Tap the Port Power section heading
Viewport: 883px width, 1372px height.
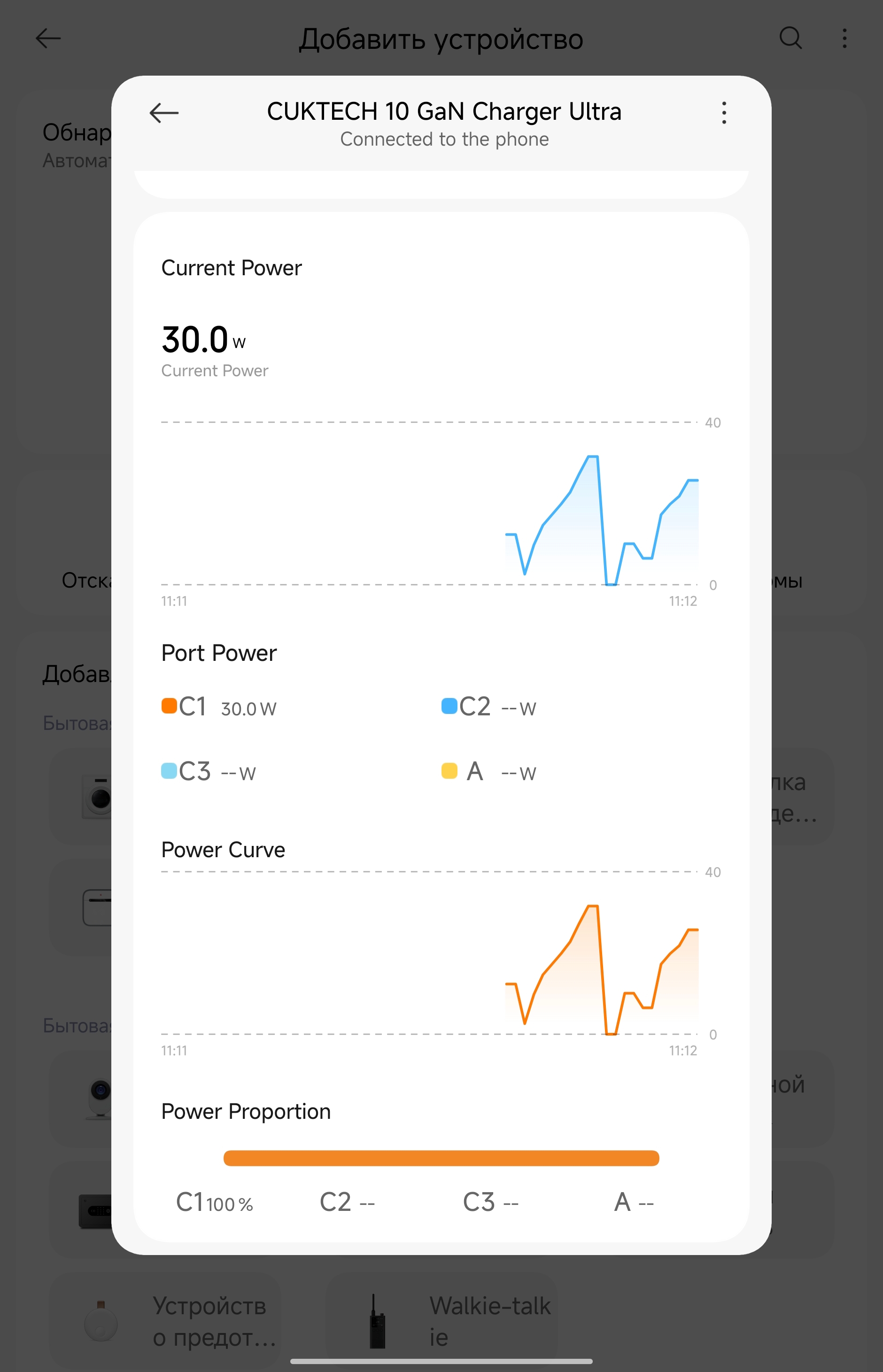click(219, 653)
